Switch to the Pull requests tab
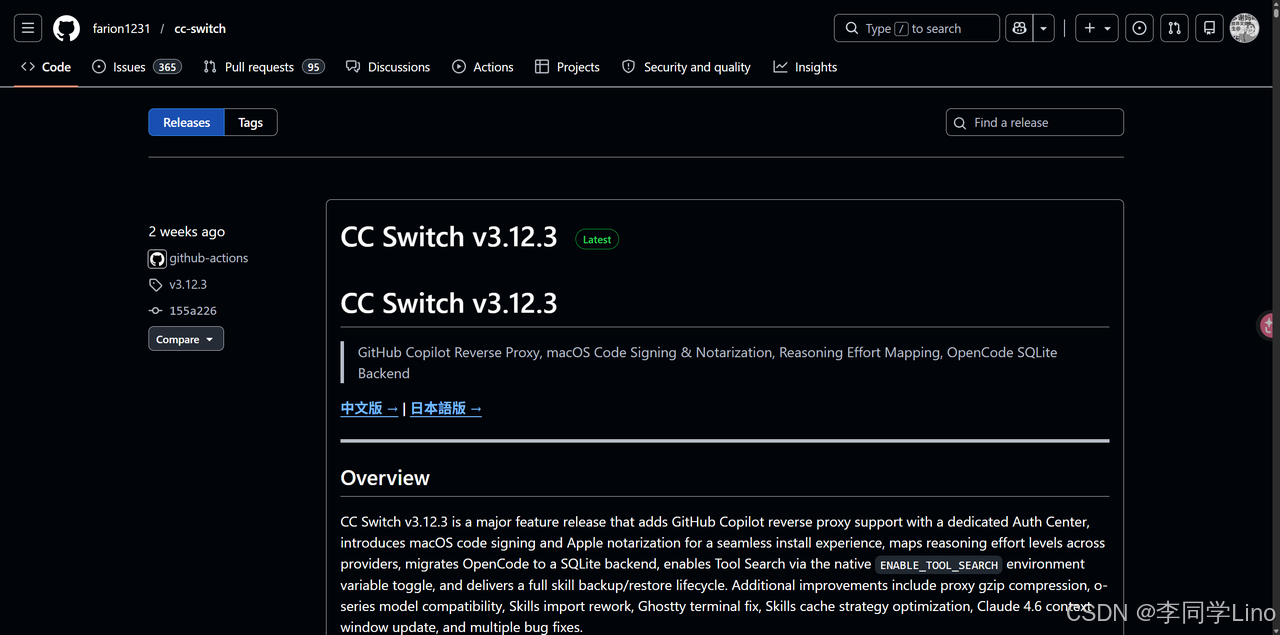The image size is (1280, 635). tap(264, 67)
